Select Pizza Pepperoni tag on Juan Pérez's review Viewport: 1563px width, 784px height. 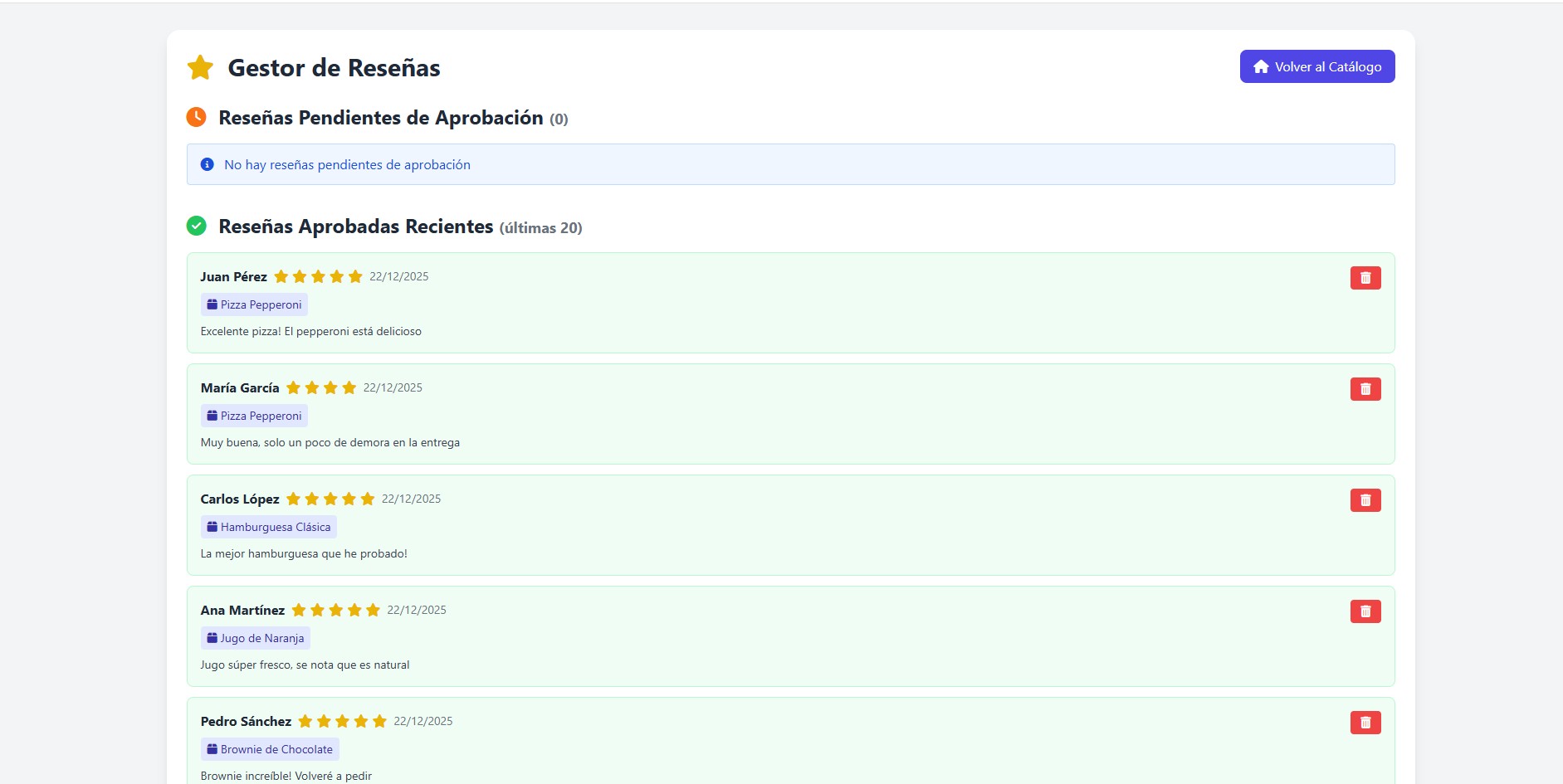coord(254,304)
